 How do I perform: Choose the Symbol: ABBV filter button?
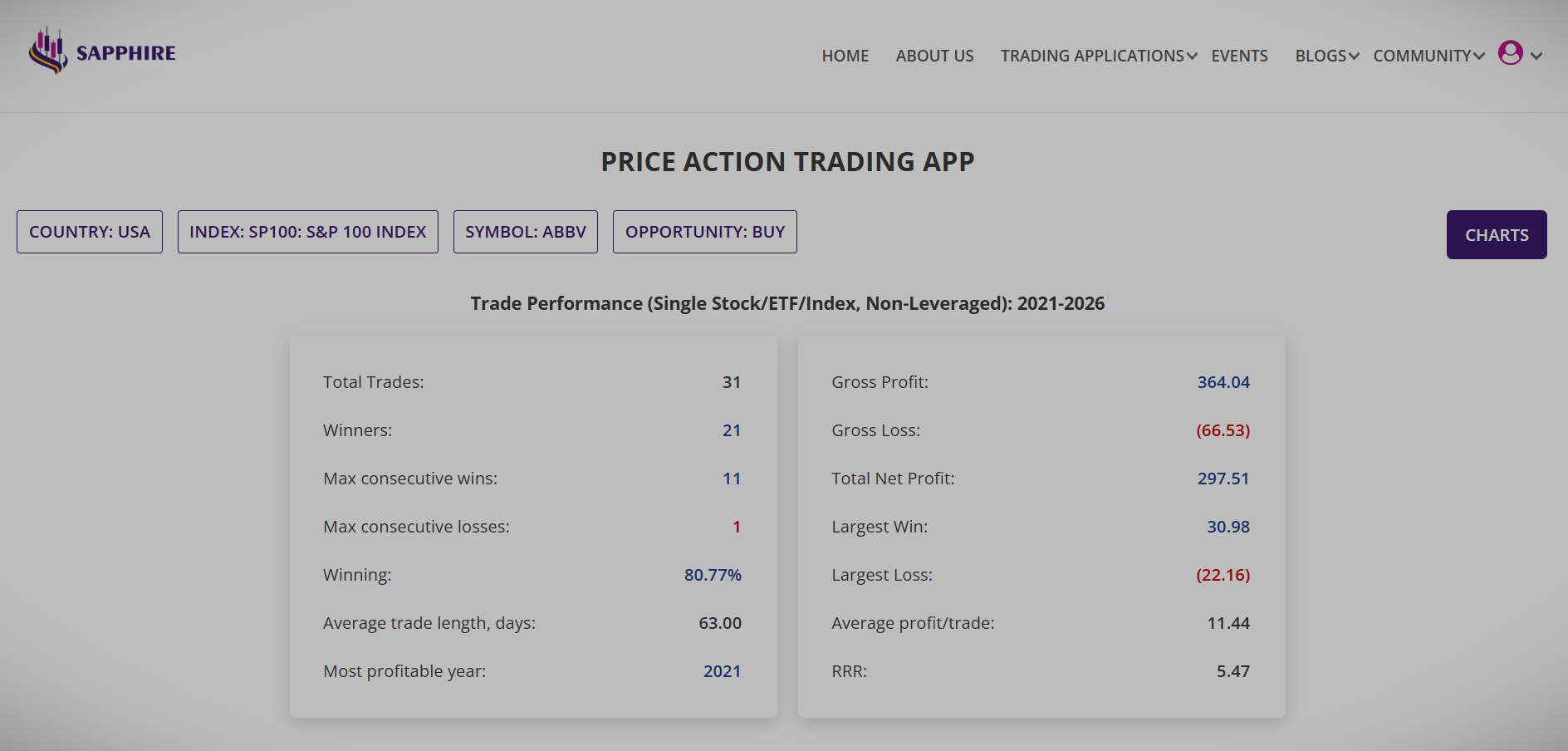coord(525,232)
